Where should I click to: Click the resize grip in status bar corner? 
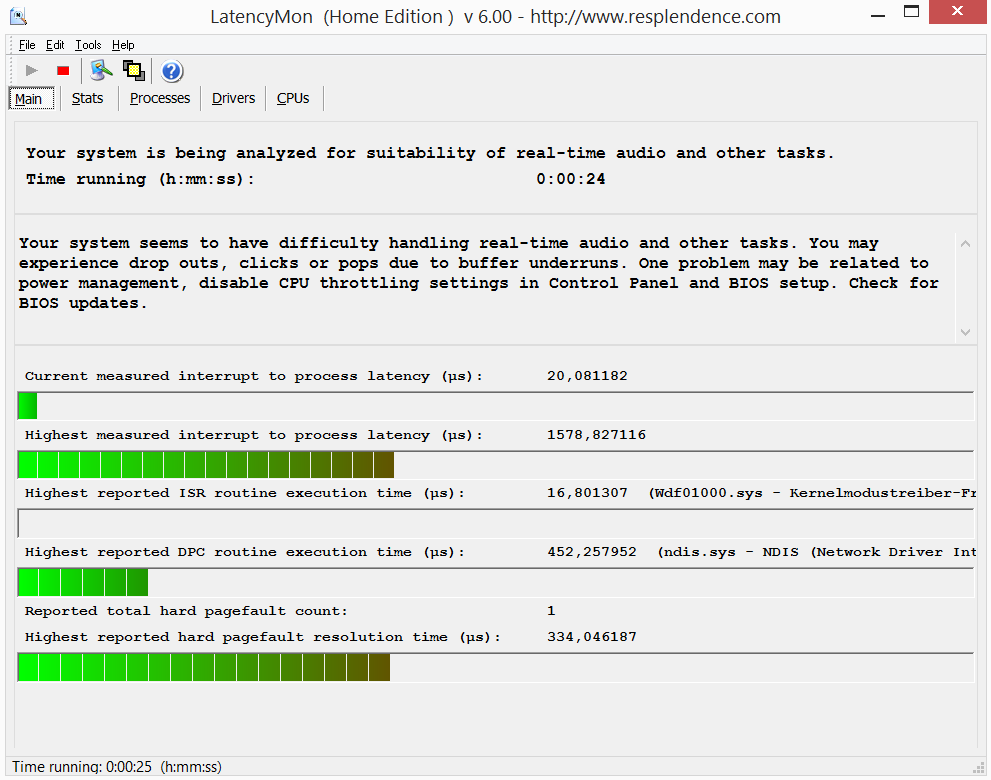[x=979, y=768]
